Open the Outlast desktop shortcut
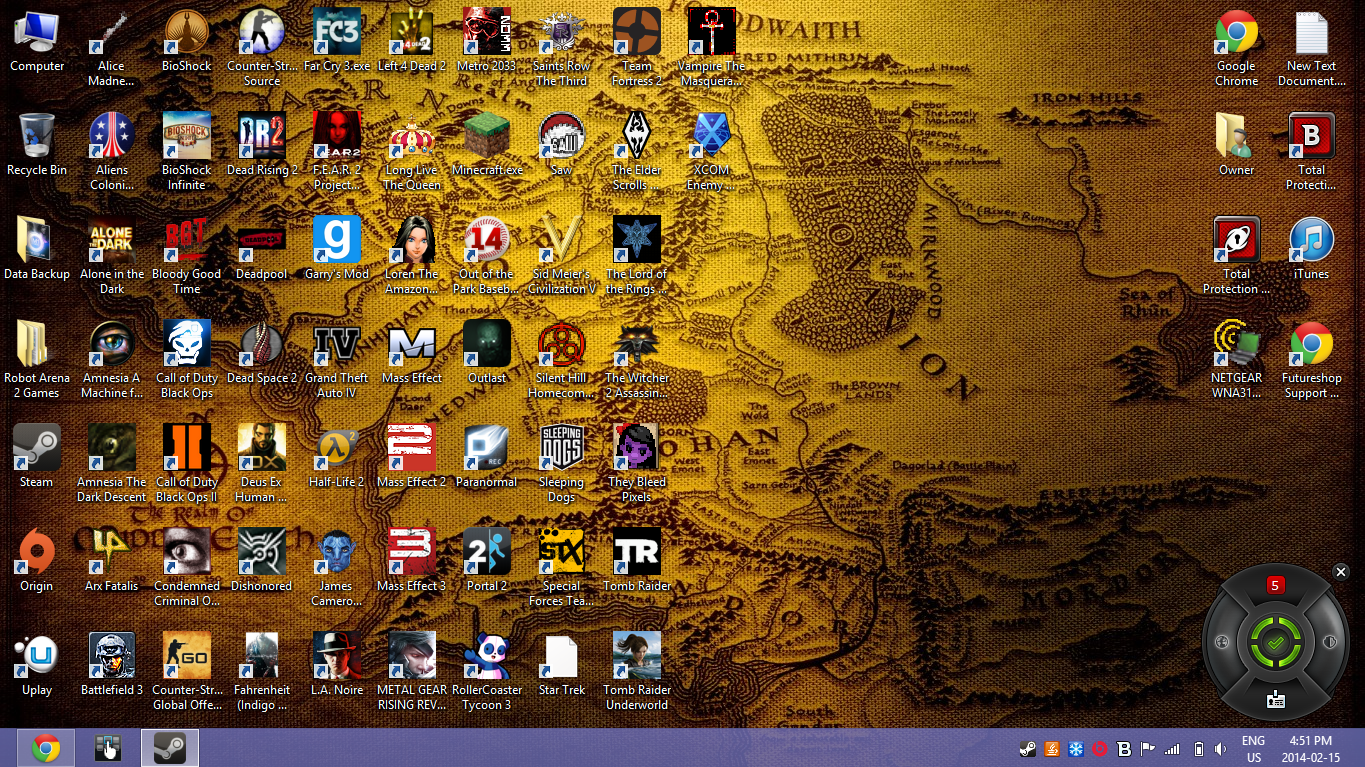The image size is (1365, 767). pos(487,352)
